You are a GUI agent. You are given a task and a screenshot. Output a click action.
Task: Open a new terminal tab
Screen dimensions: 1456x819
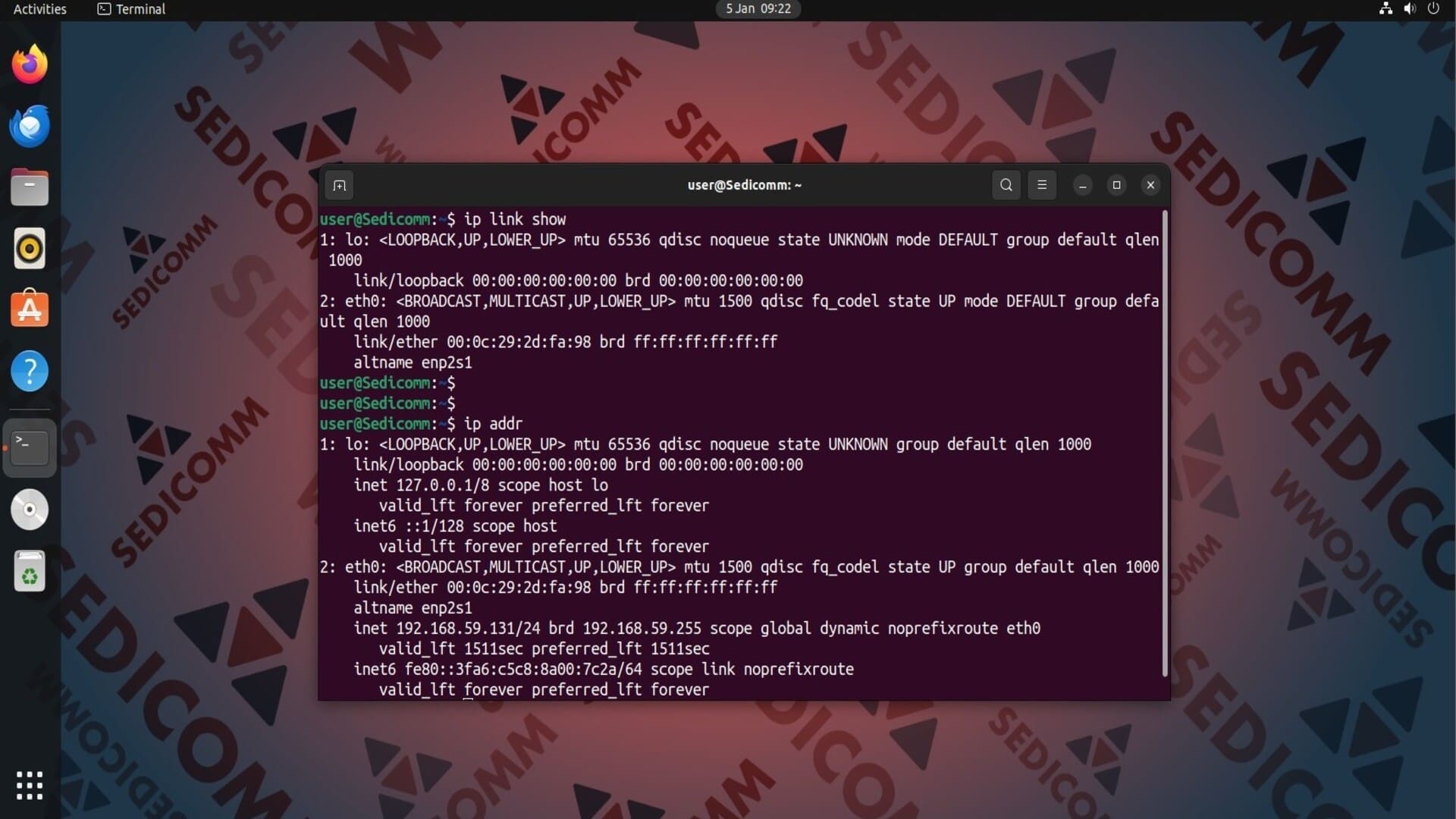point(339,185)
